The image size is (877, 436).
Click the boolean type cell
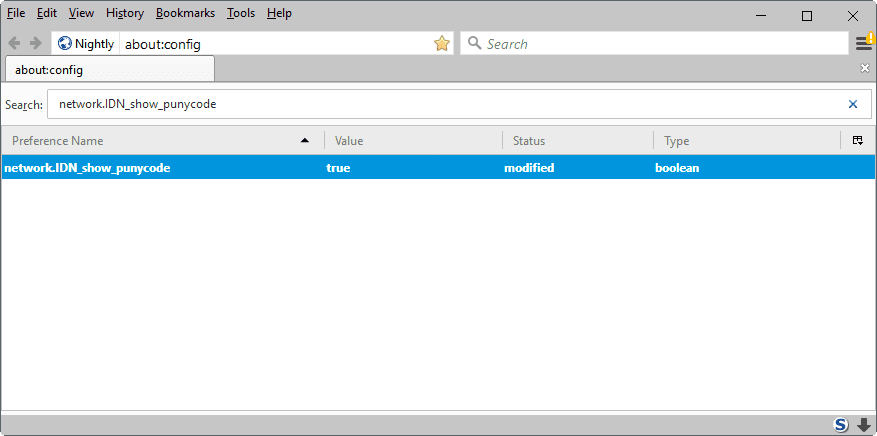pos(677,168)
